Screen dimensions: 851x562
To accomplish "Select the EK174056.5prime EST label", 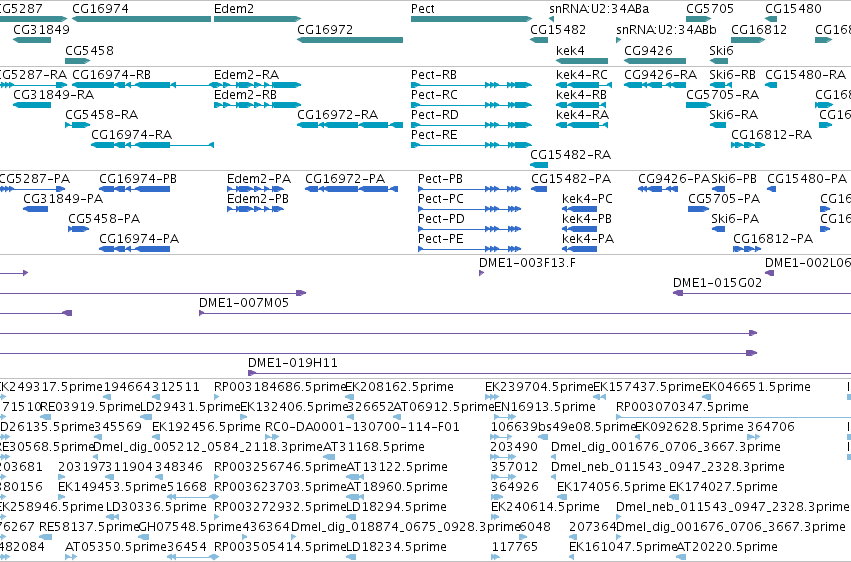I will click(x=611, y=487).
